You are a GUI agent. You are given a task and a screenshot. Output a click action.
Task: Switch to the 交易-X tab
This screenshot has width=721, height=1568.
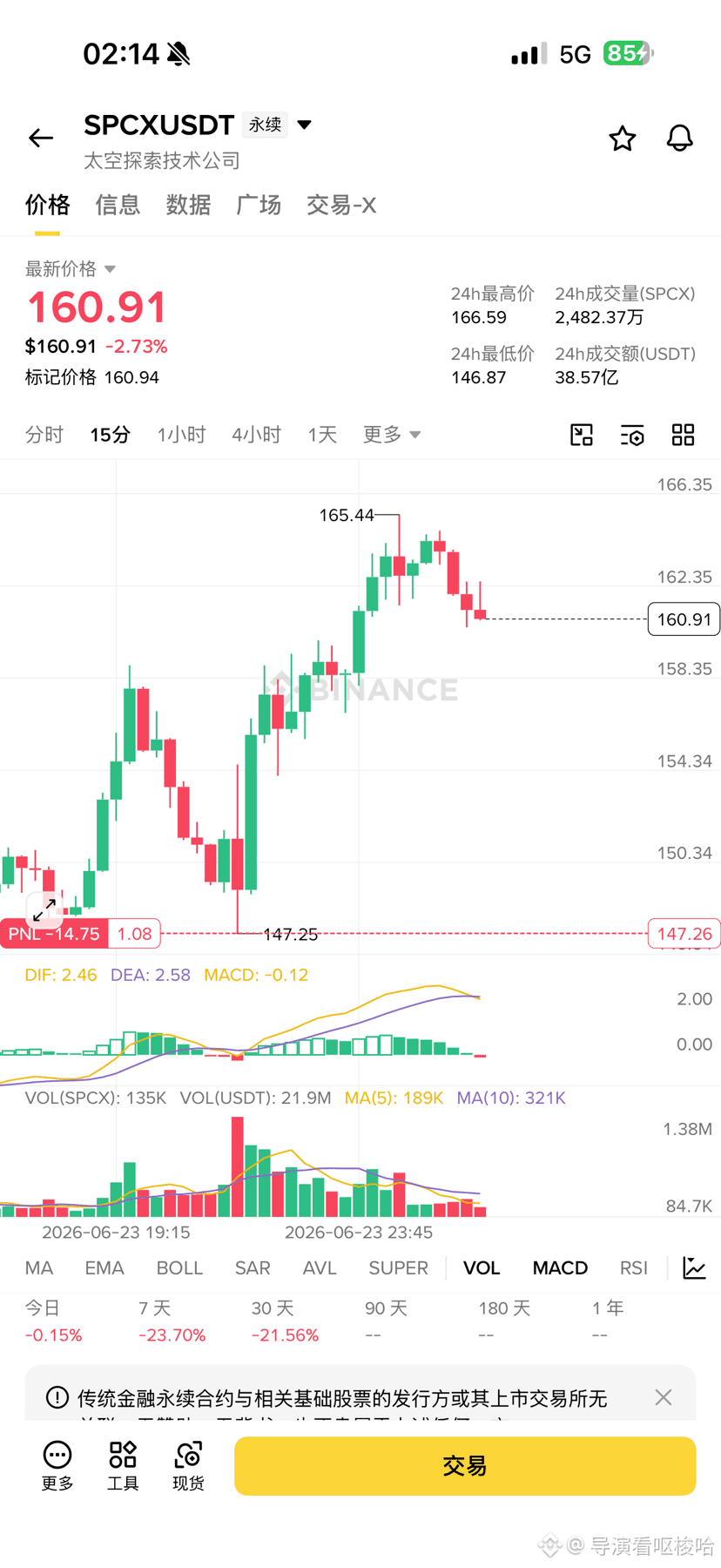(341, 205)
